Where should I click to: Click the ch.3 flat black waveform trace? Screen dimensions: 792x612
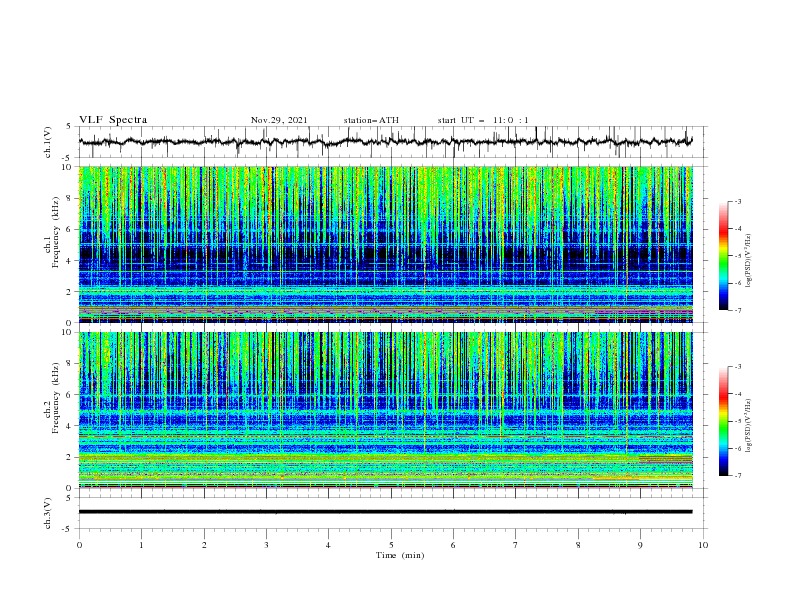385,512
